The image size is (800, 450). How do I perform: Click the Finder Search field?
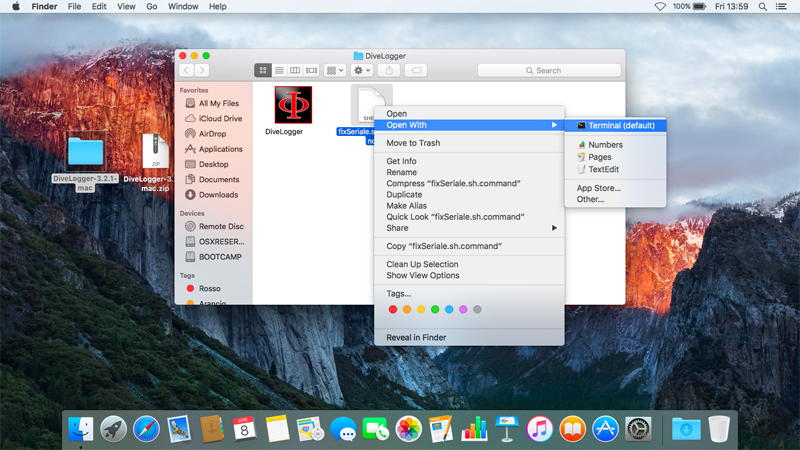click(549, 70)
